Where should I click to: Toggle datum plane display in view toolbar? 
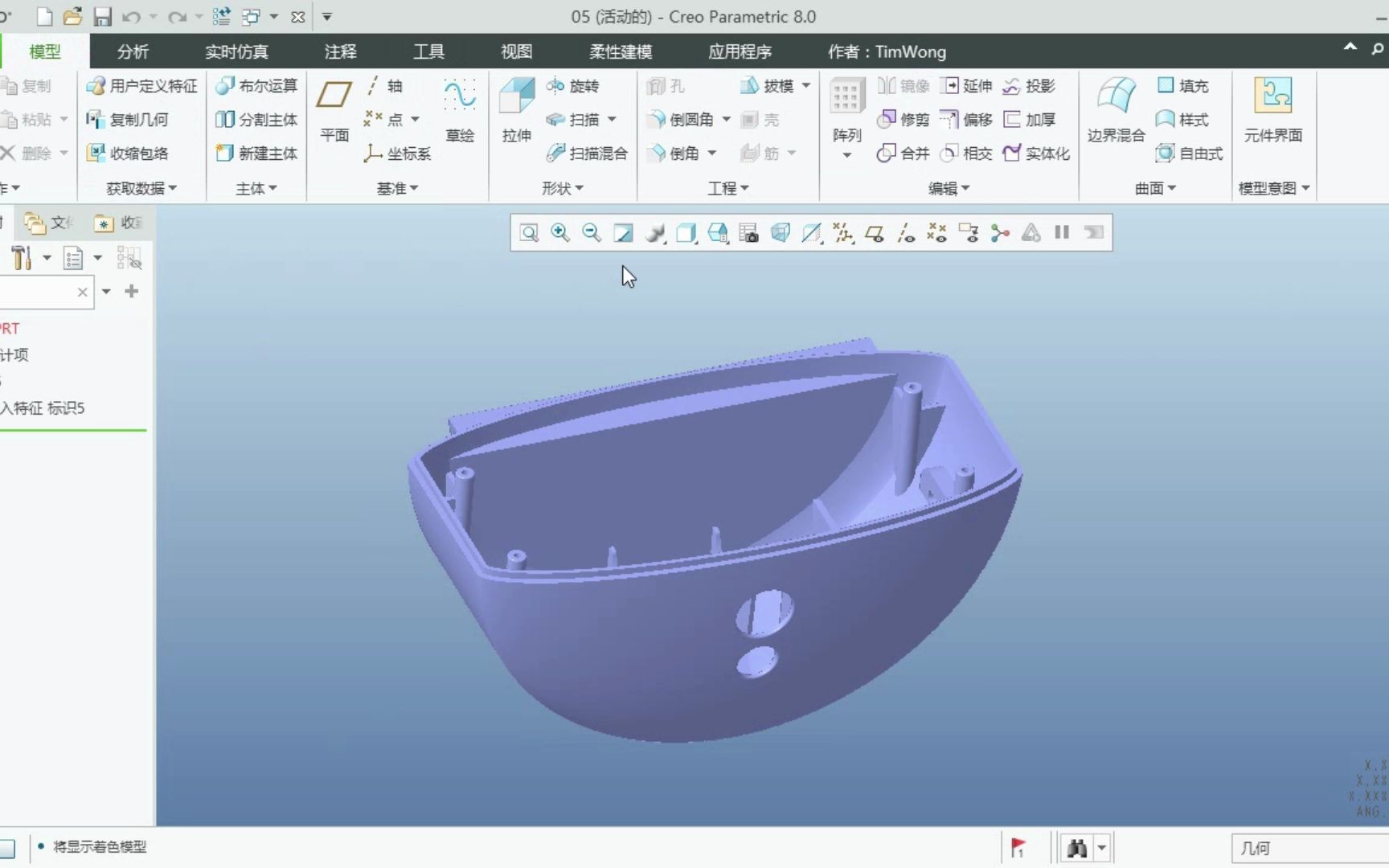click(x=875, y=233)
